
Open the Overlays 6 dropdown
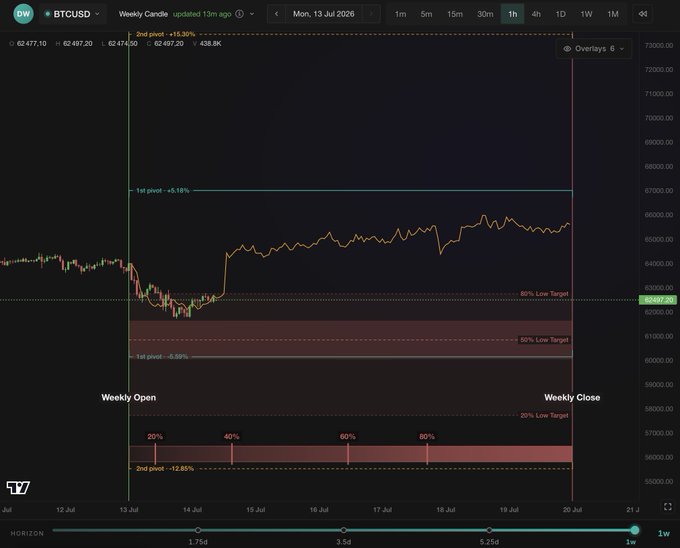click(x=594, y=49)
